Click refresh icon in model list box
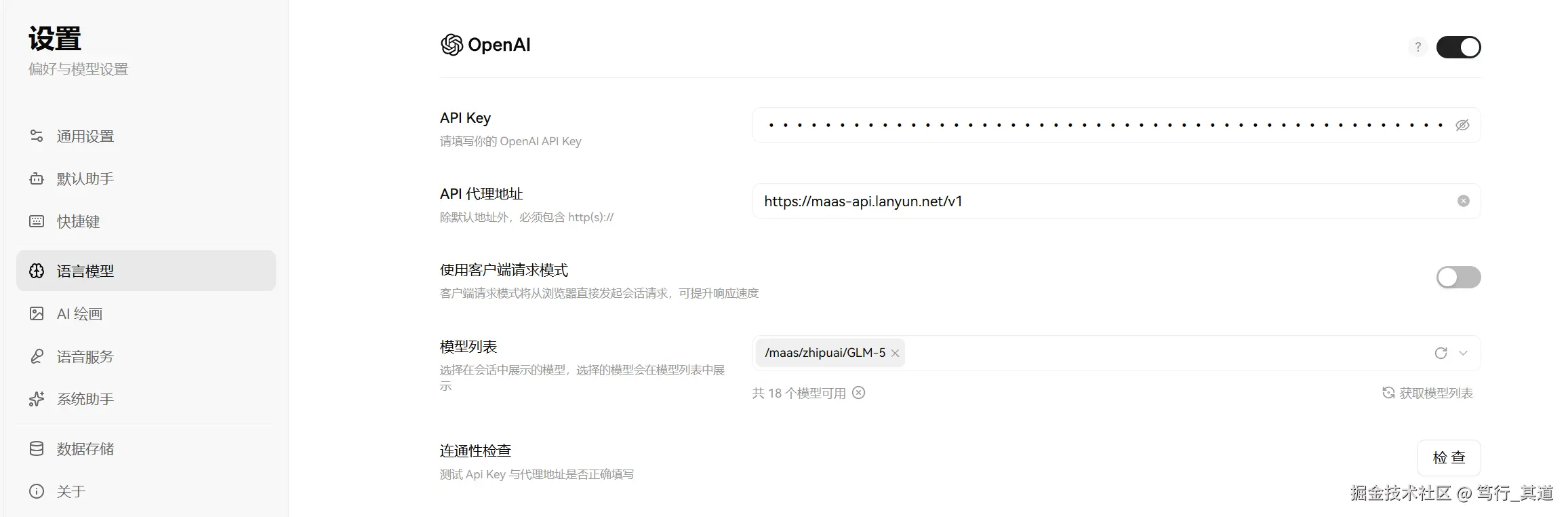 pos(1441,353)
